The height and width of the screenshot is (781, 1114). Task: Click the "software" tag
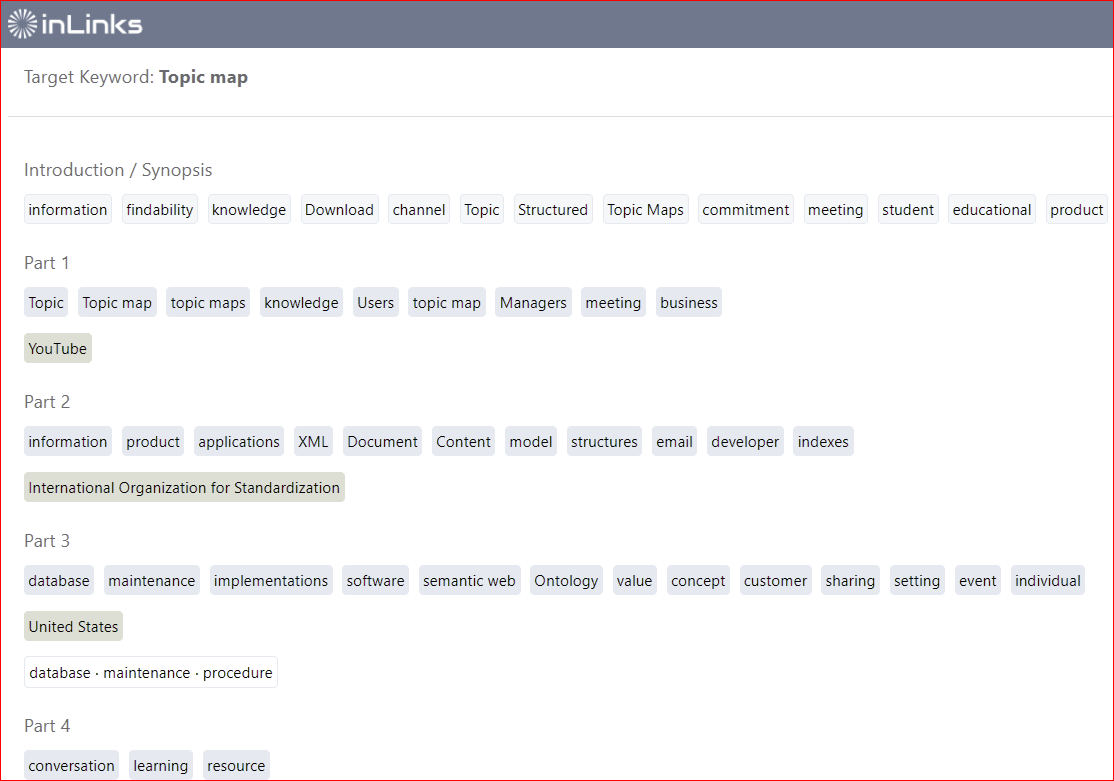[375, 581]
